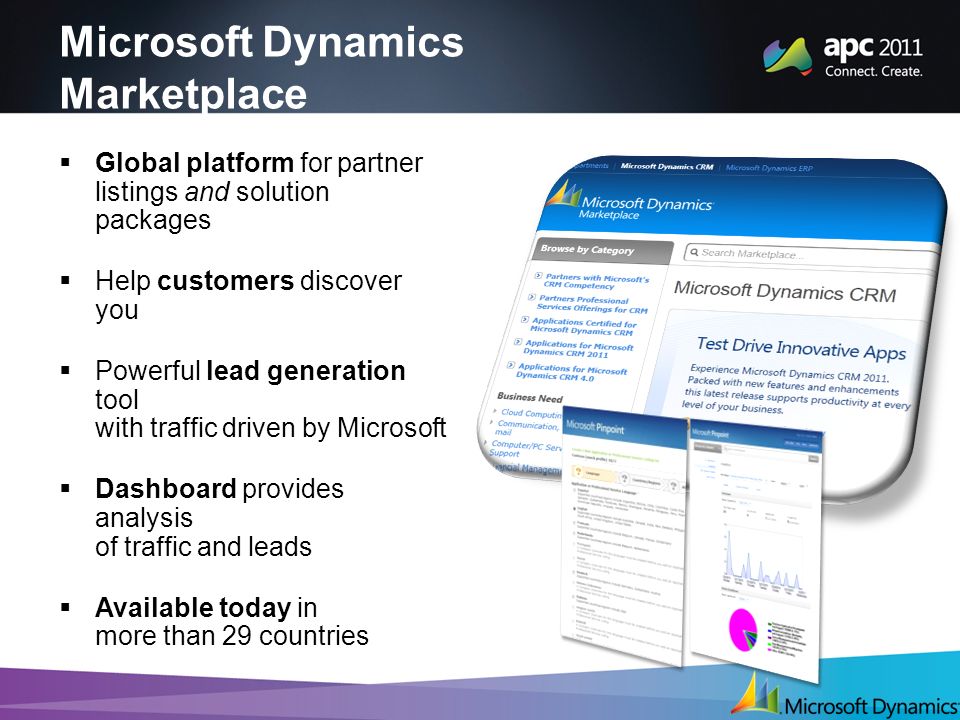The height and width of the screenshot is (720, 960).
Task: Click the Browse by Category header
Action: click(x=602, y=251)
